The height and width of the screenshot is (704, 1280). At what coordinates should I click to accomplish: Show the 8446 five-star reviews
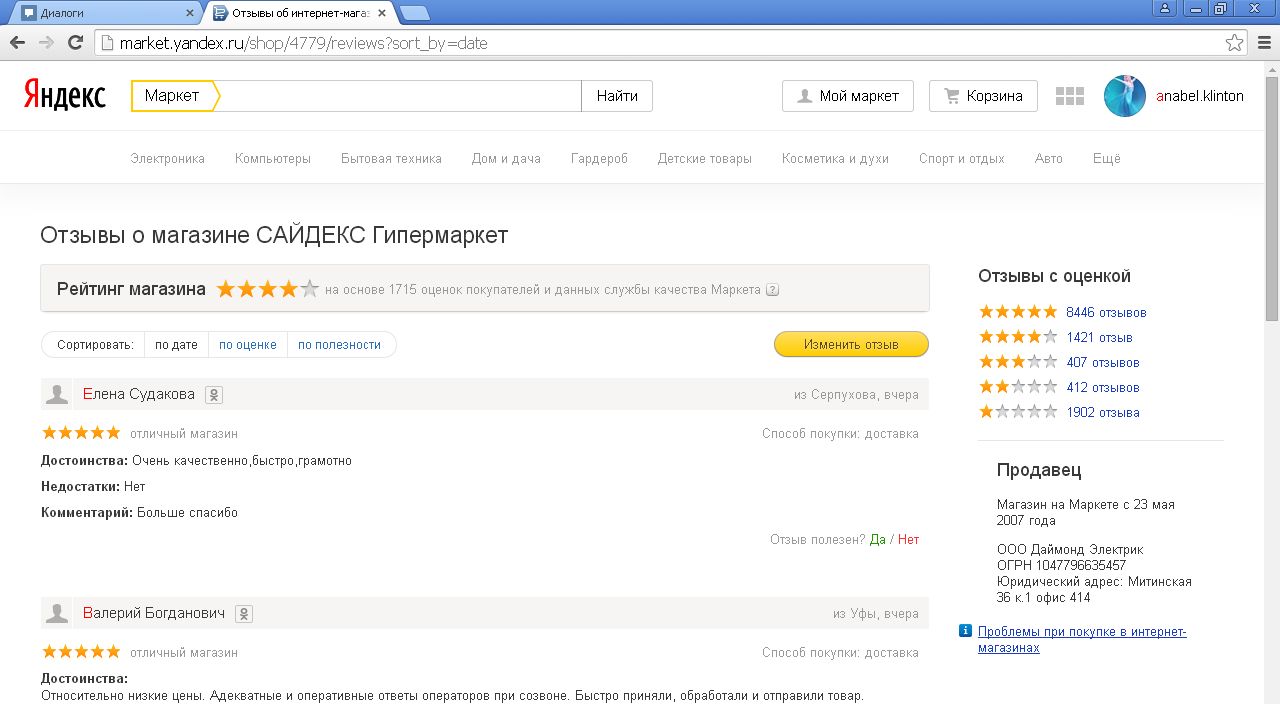coord(1106,312)
